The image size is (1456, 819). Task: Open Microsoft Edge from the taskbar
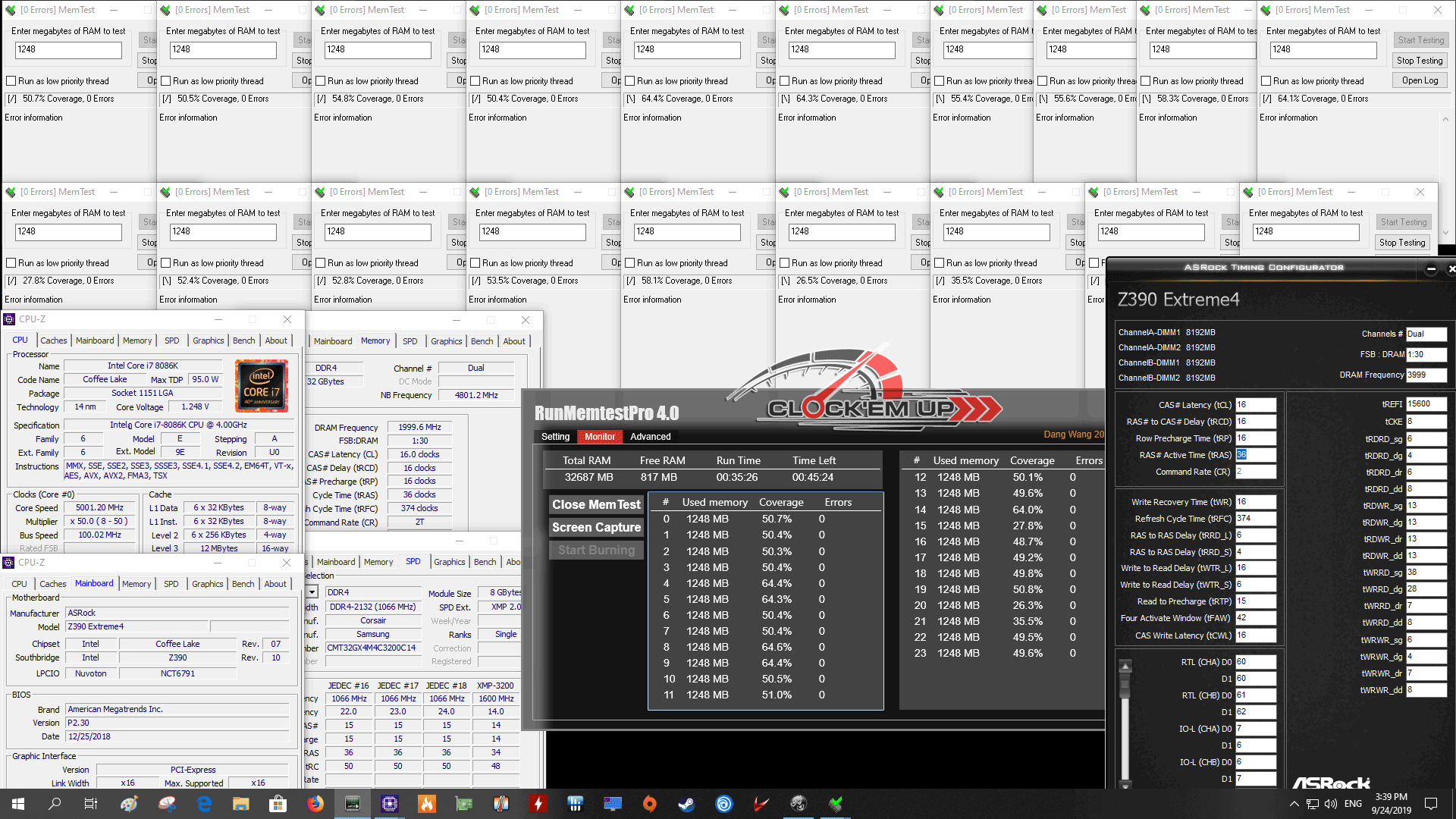coord(204,804)
